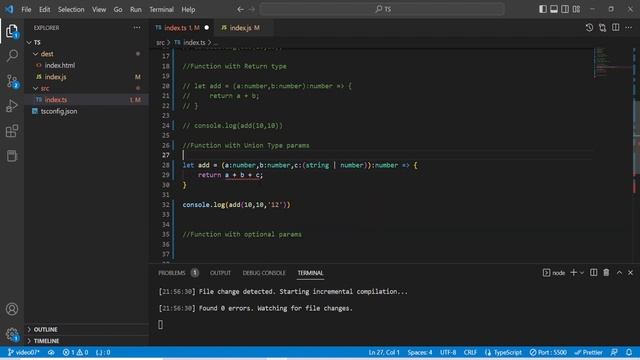Go forward with the right arrow
Image resolution: width=640 pixels, height=360 pixels.
click(x=251, y=9)
